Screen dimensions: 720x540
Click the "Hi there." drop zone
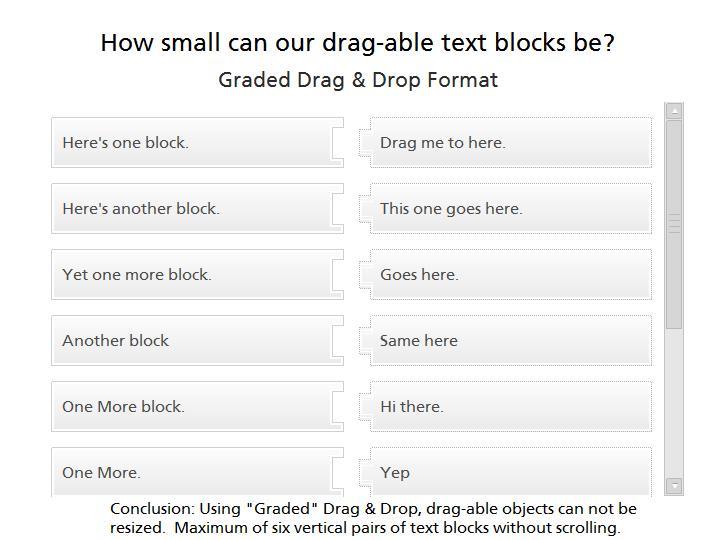click(x=510, y=407)
